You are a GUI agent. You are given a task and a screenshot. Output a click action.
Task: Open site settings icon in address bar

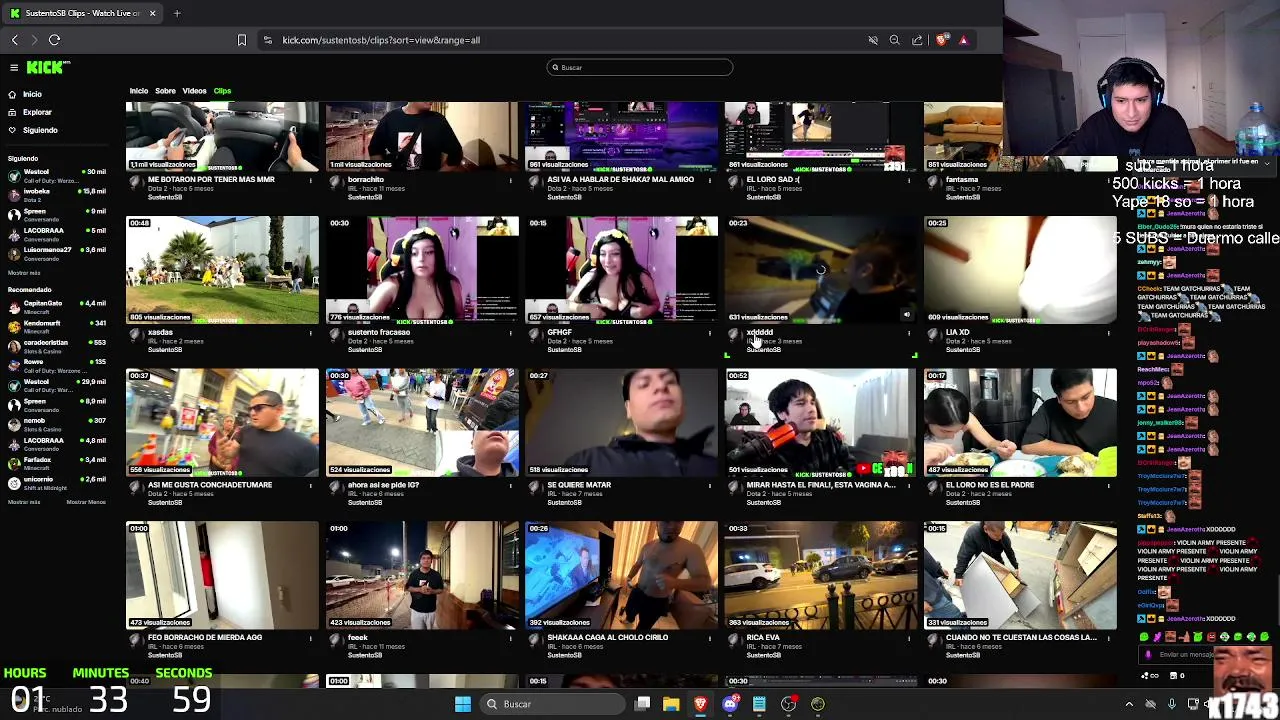[267, 40]
